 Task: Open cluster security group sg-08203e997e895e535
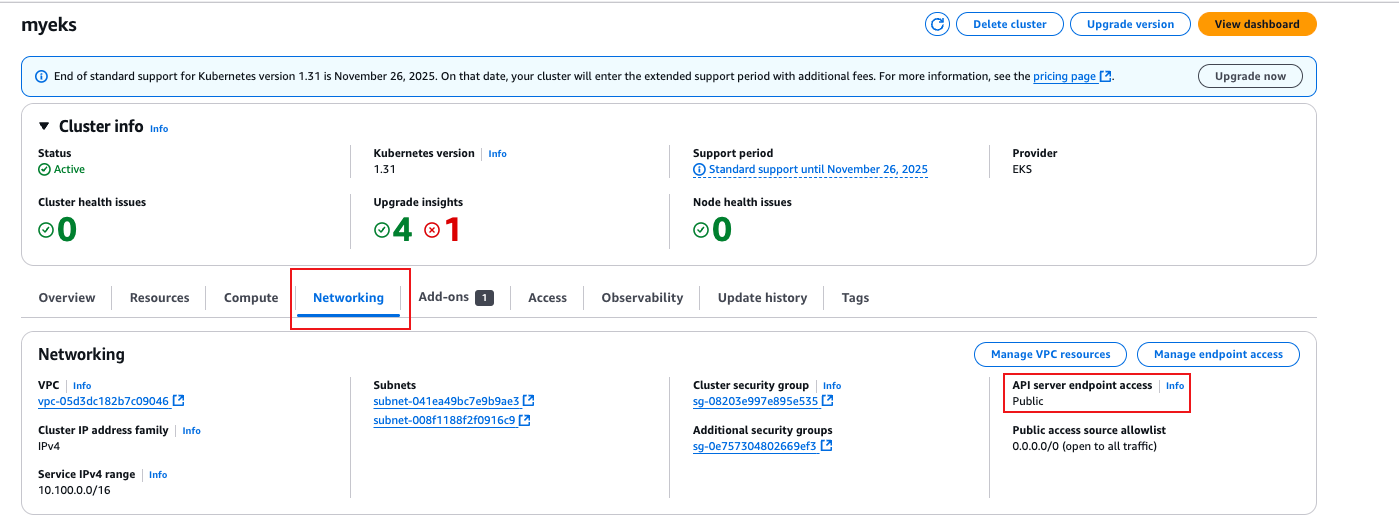point(756,401)
